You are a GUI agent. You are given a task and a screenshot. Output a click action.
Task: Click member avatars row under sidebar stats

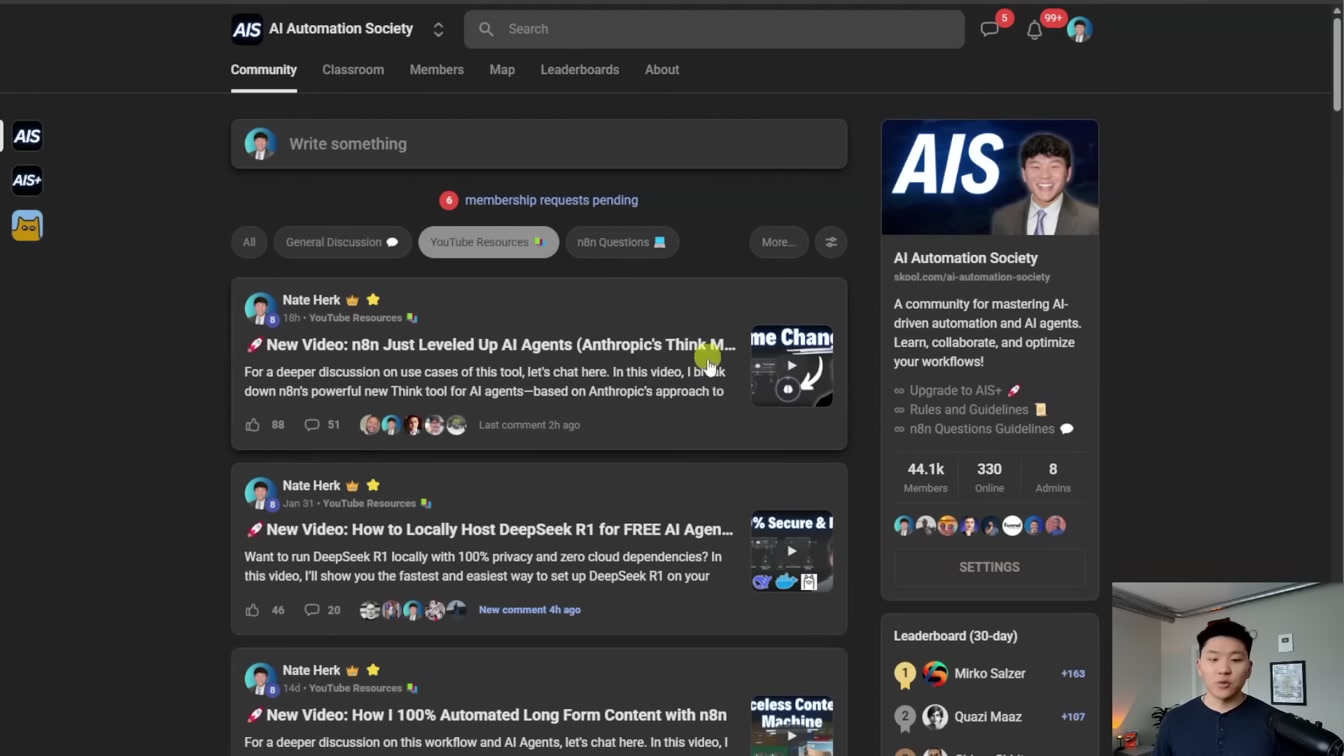click(980, 525)
